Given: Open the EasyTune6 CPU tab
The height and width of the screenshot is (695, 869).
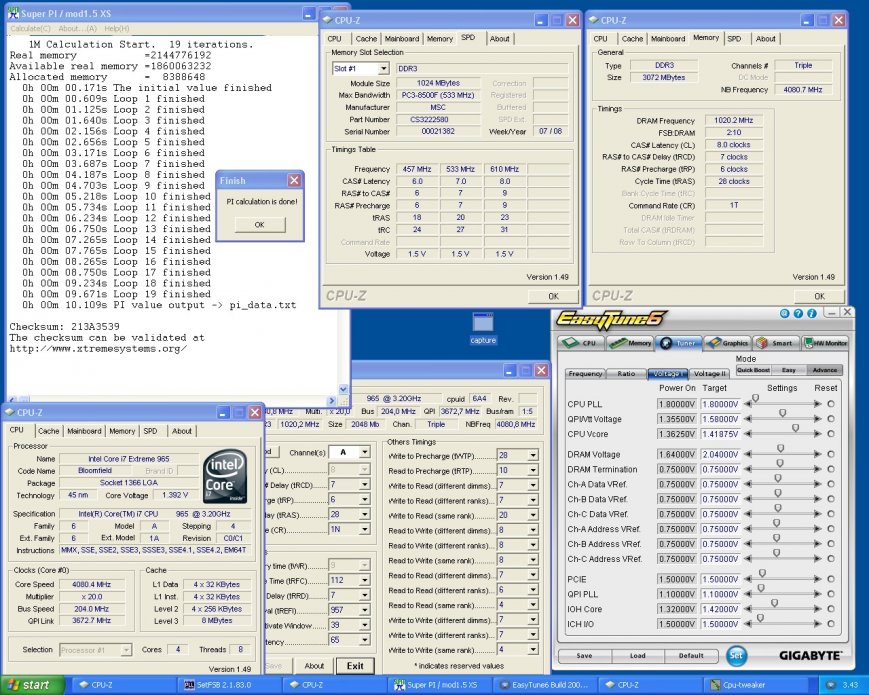Looking at the screenshot, I should point(580,343).
